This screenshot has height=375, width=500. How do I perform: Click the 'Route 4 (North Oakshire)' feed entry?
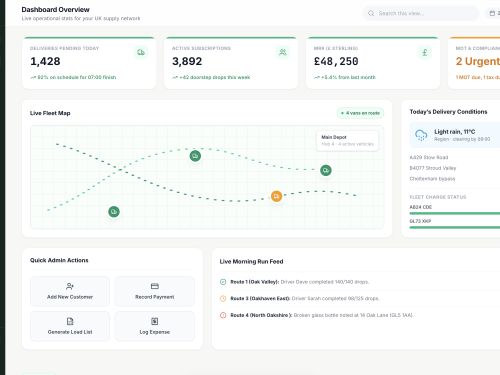pos(360,315)
